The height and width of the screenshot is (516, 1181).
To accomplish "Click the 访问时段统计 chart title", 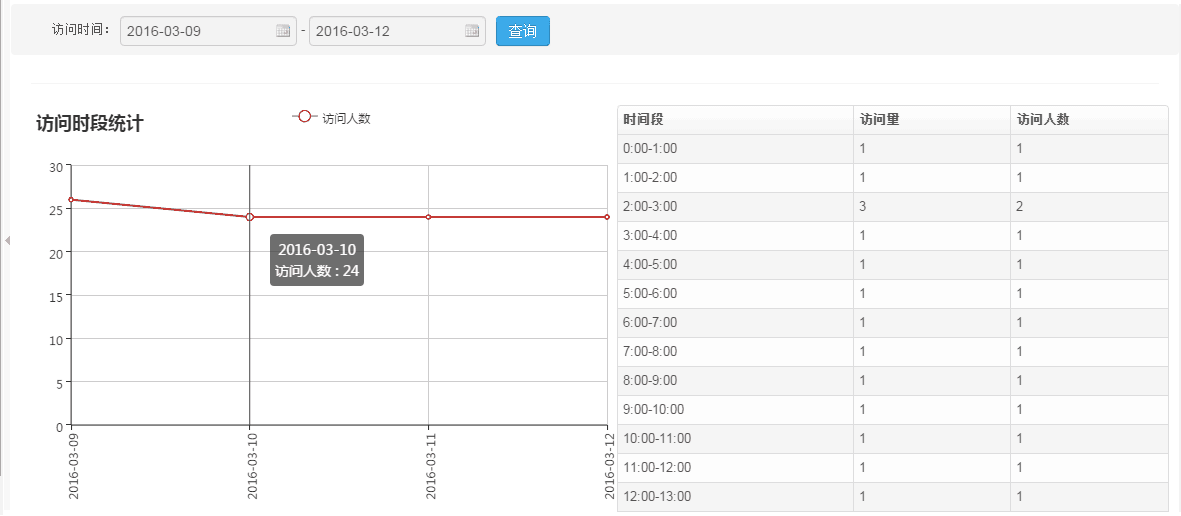I will 90,124.
